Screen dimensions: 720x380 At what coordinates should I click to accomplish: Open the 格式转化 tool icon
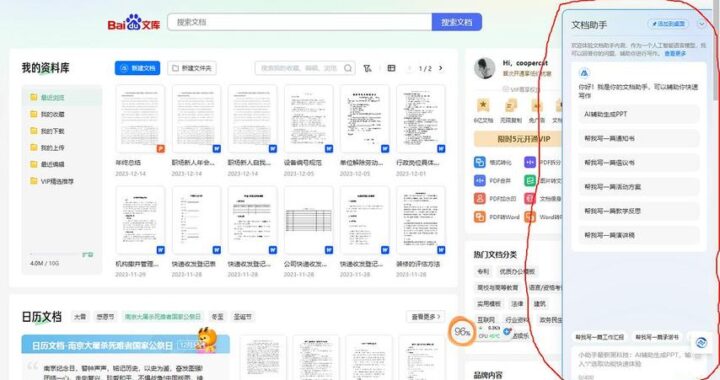[x=479, y=162]
